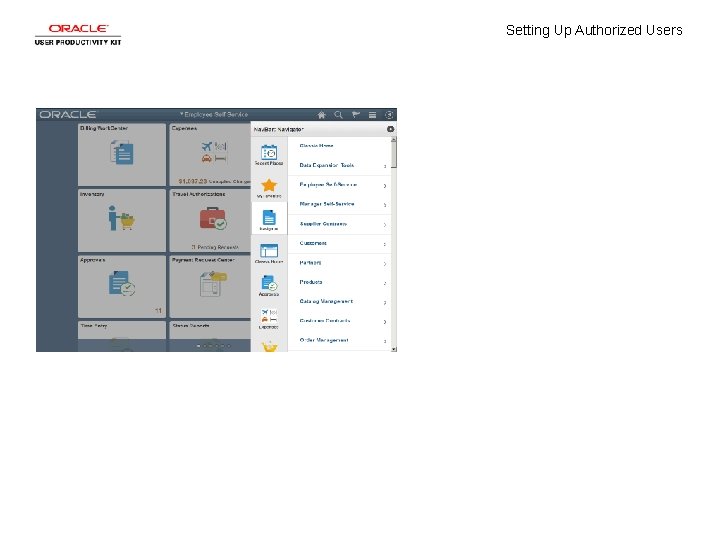Expand chevron beside Manager Self-Service
The width and height of the screenshot is (720, 540).
[385, 205]
